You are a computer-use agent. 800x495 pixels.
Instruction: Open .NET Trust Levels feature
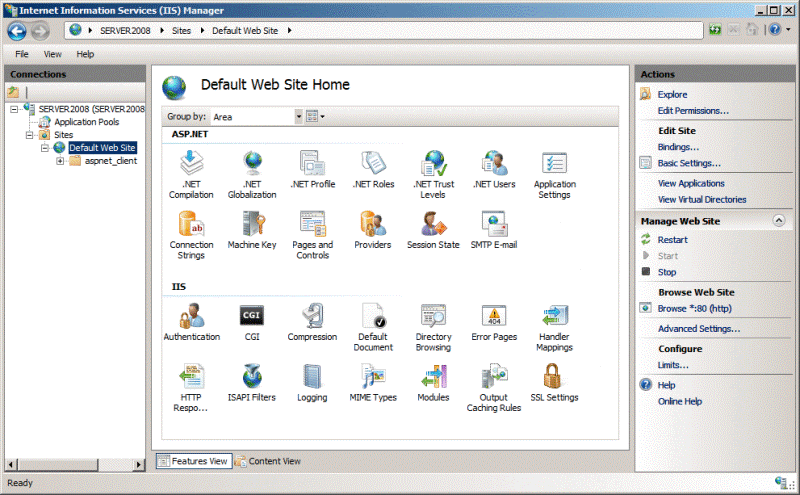click(433, 175)
